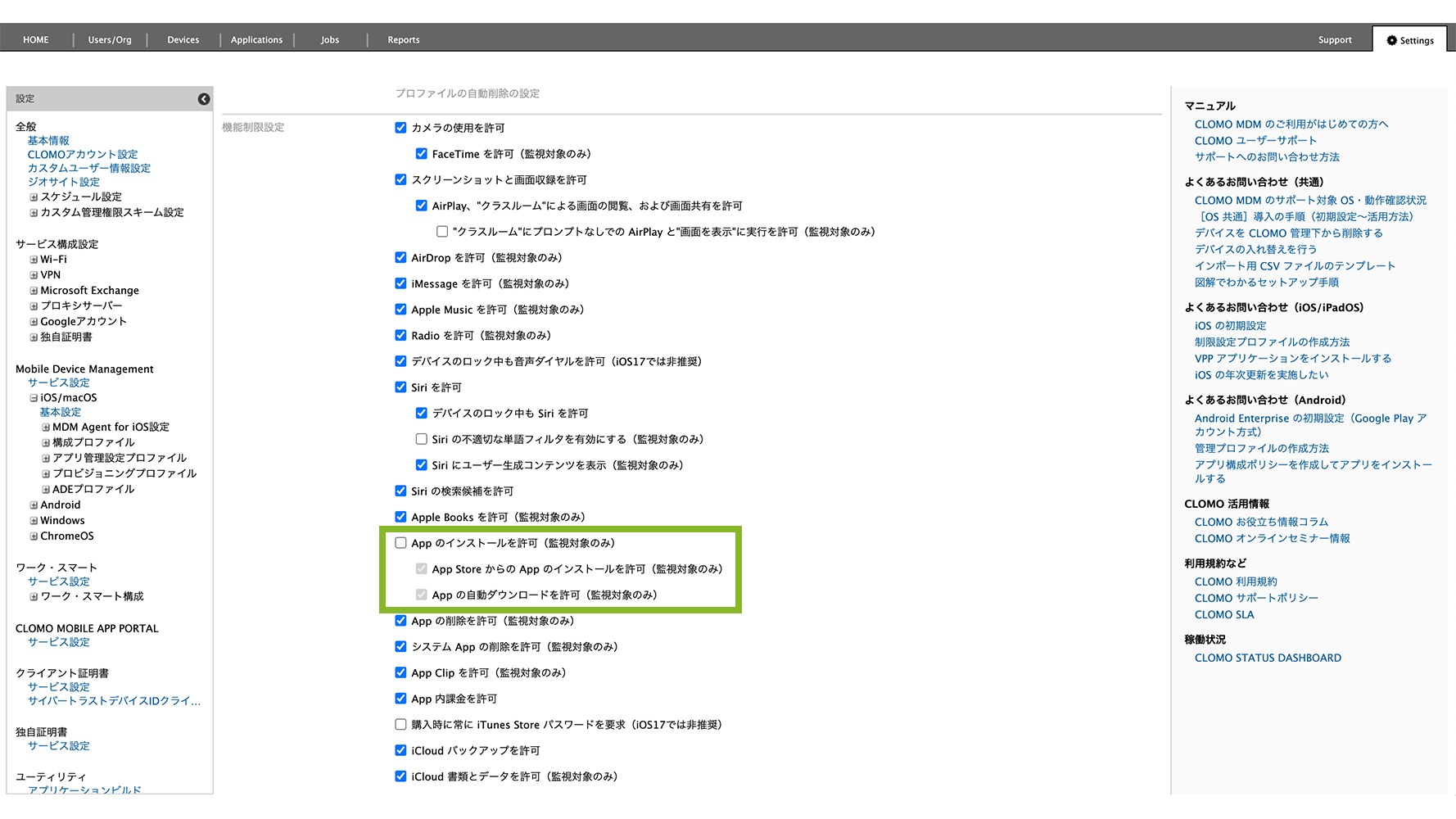
Task: Enable the App のインストールを許可 checkbox
Action: (x=400, y=543)
